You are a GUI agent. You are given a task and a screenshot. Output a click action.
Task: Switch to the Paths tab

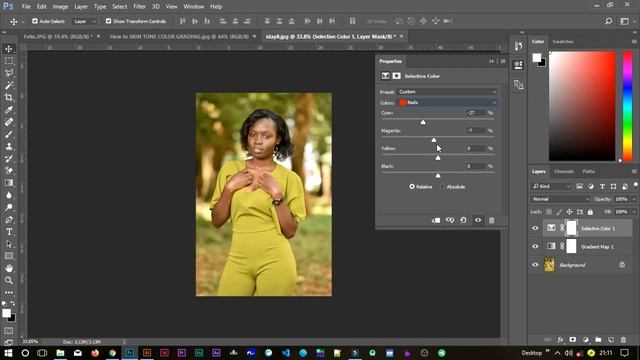click(x=589, y=171)
